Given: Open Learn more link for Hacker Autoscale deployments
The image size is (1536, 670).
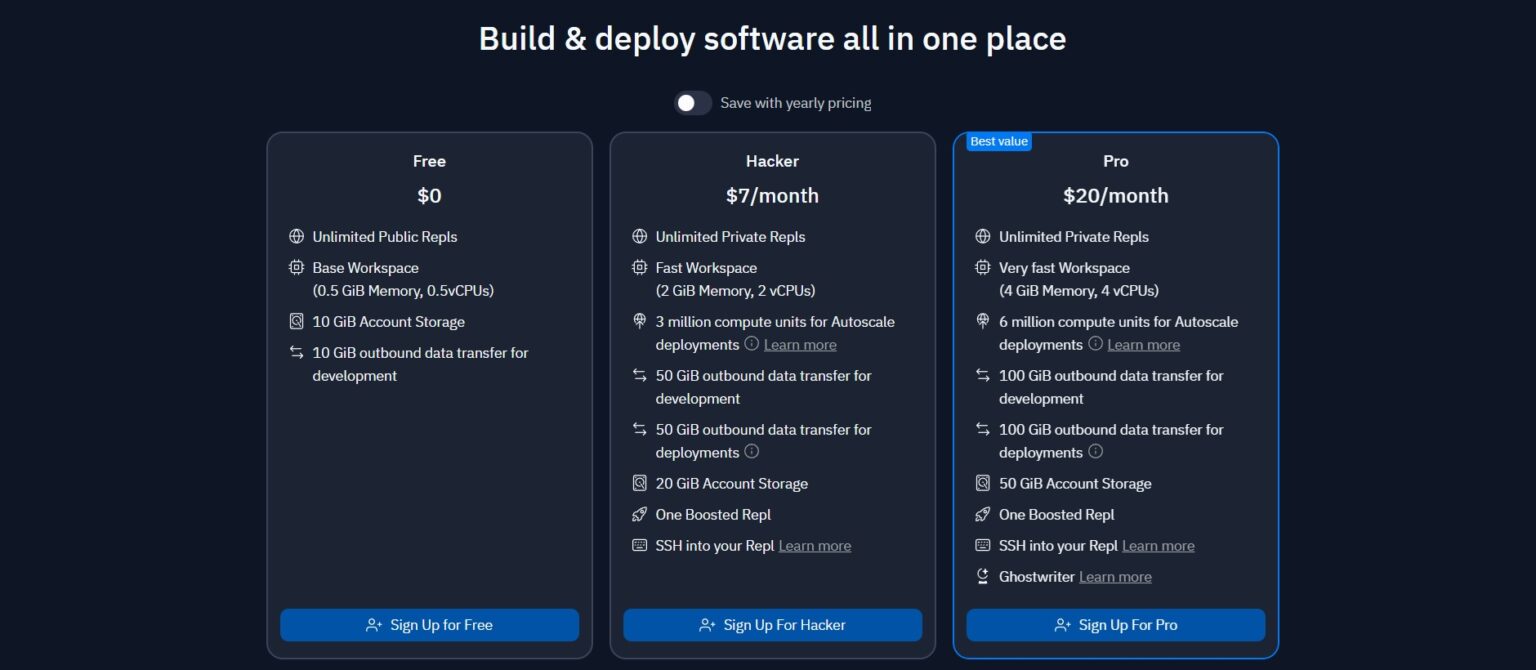Looking at the screenshot, I should tap(800, 345).
